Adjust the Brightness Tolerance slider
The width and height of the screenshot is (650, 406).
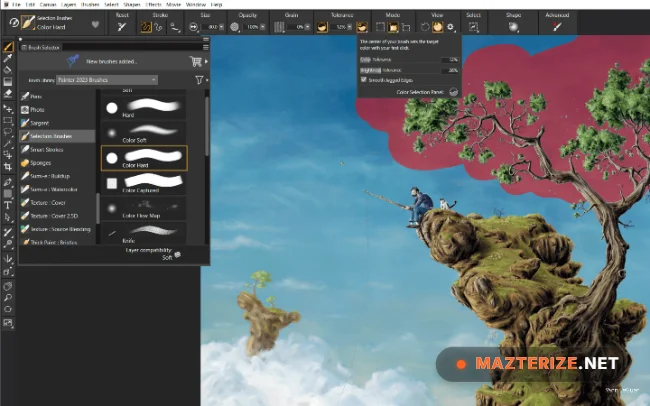click(x=409, y=71)
